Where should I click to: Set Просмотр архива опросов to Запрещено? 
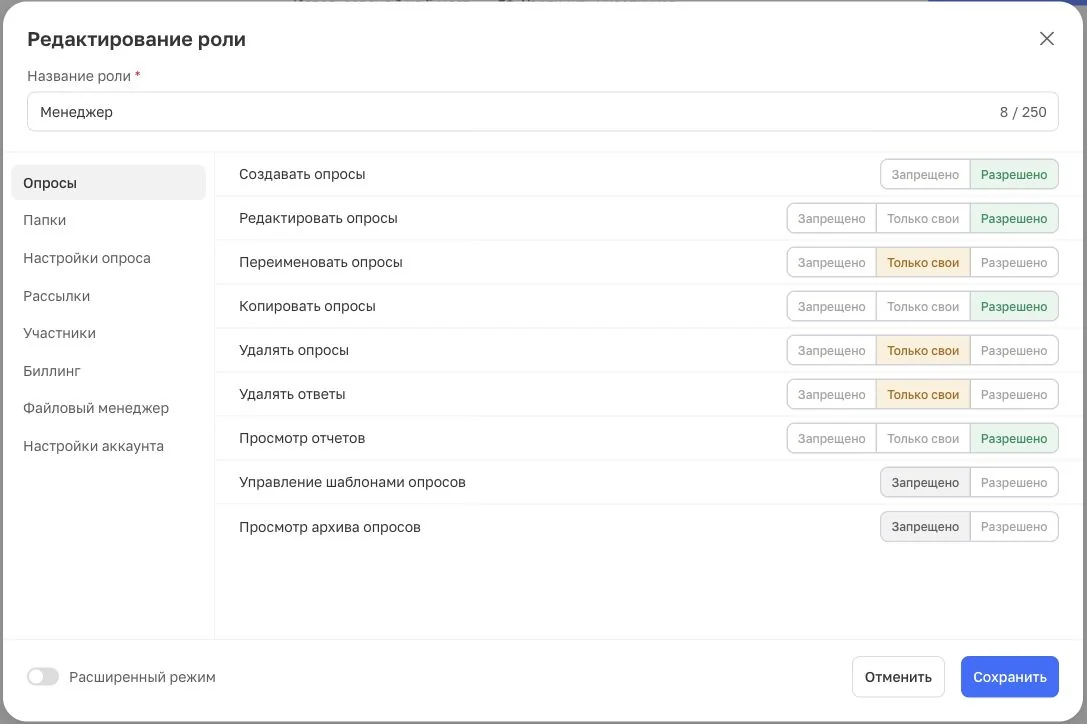[x=925, y=526]
